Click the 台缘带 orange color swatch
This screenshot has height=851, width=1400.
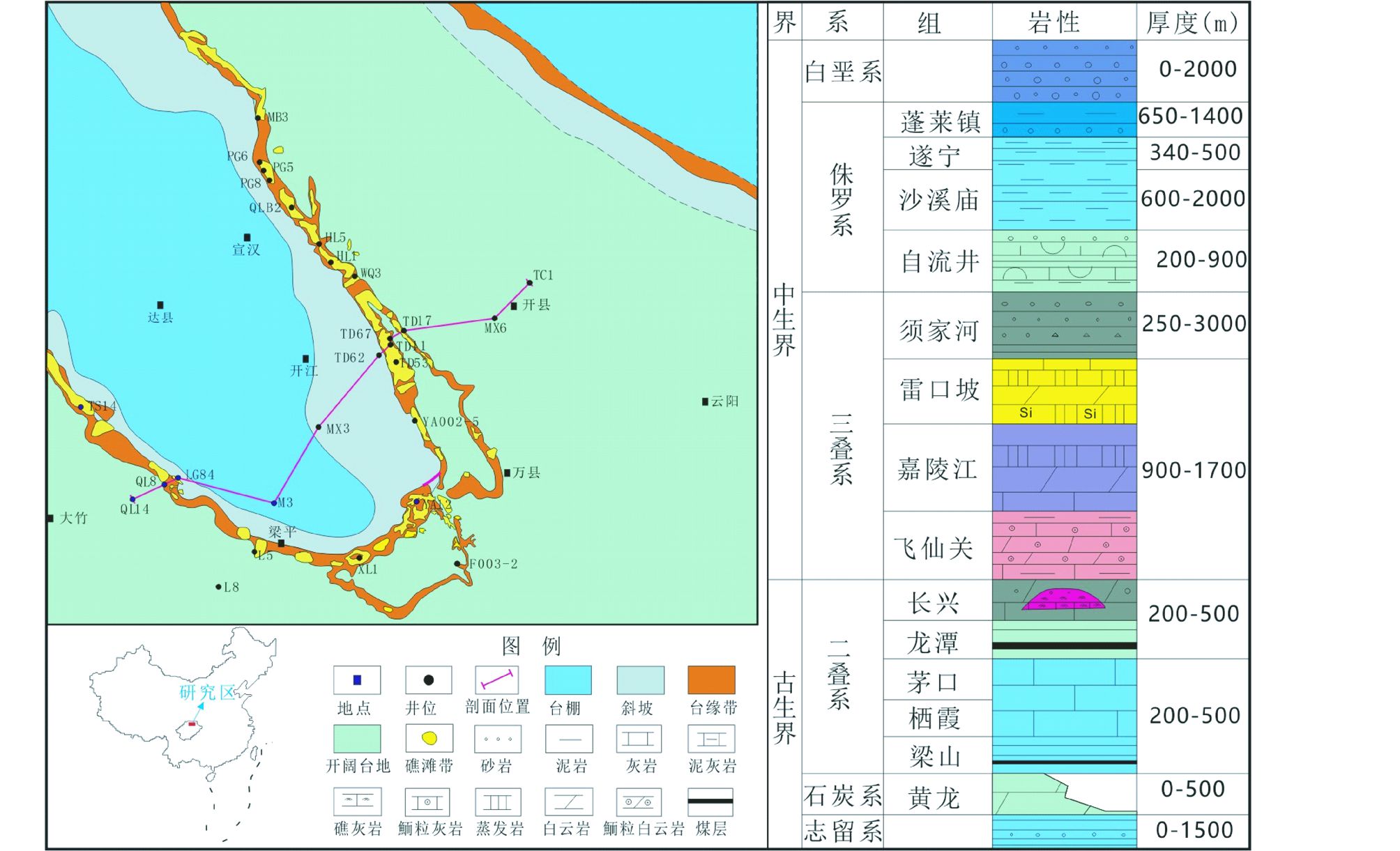[711, 680]
